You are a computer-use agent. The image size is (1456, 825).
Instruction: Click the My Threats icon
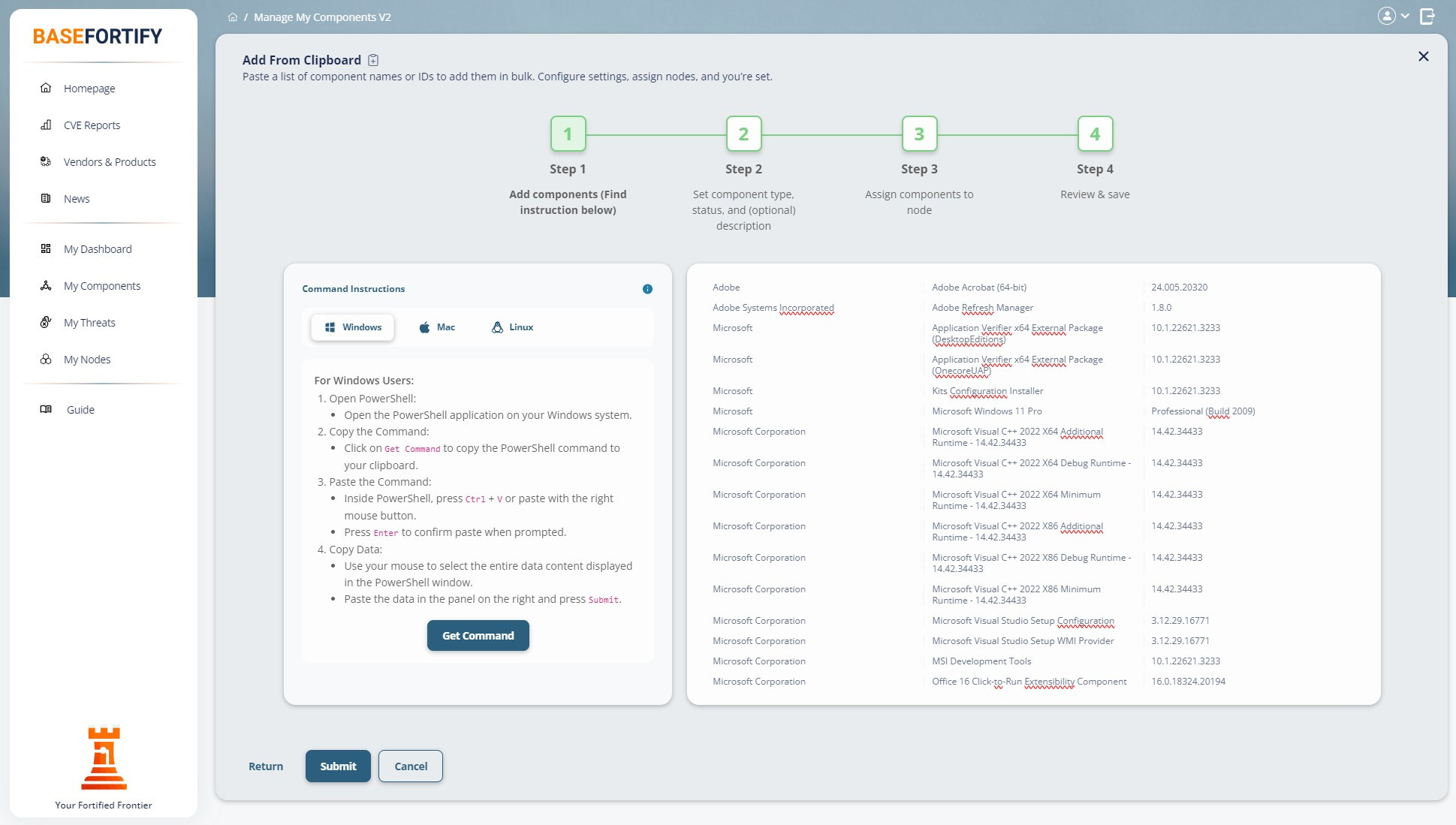tap(46, 323)
